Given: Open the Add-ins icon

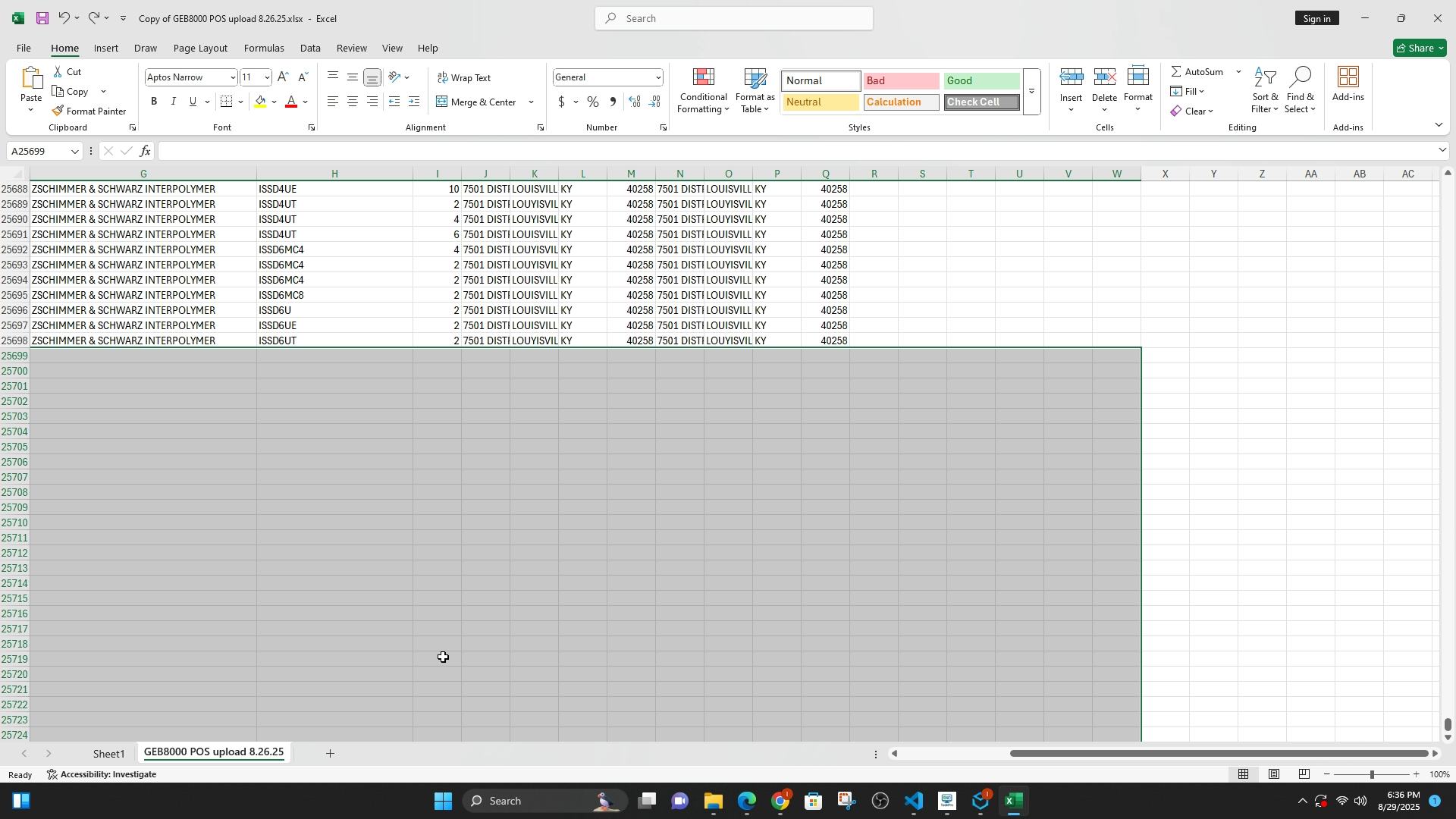Looking at the screenshot, I should tap(1348, 78).
